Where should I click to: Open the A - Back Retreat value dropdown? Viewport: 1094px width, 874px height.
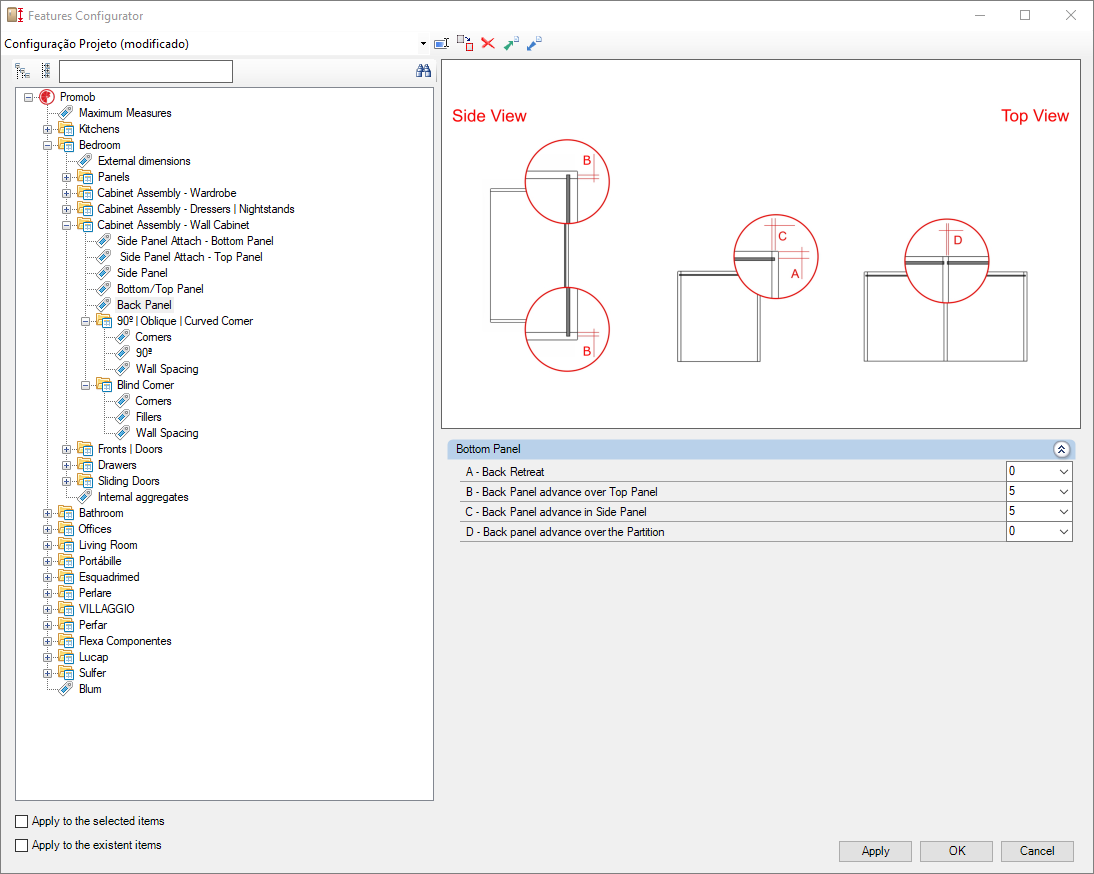coord(1063,472)
